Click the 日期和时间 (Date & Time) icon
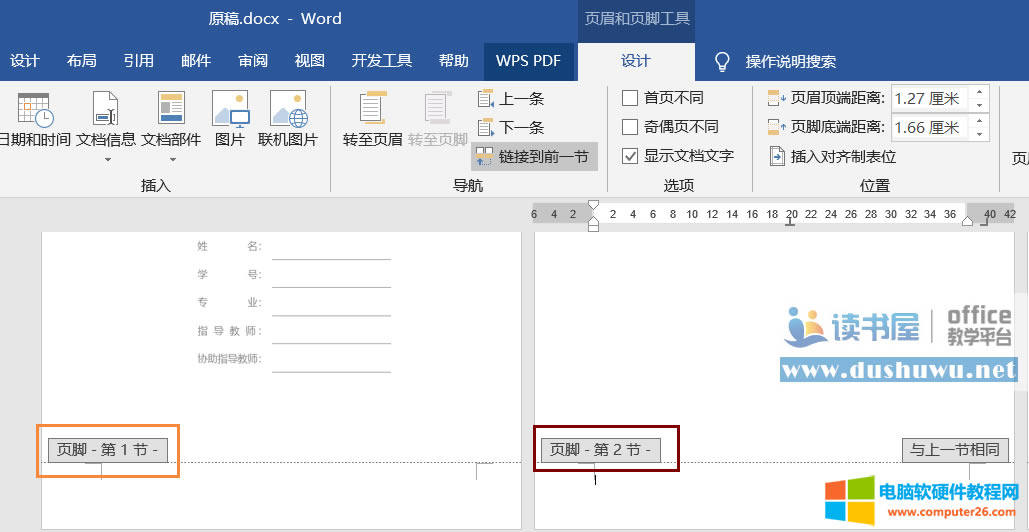Screen dimensions: 1029x532 point(34,109)
